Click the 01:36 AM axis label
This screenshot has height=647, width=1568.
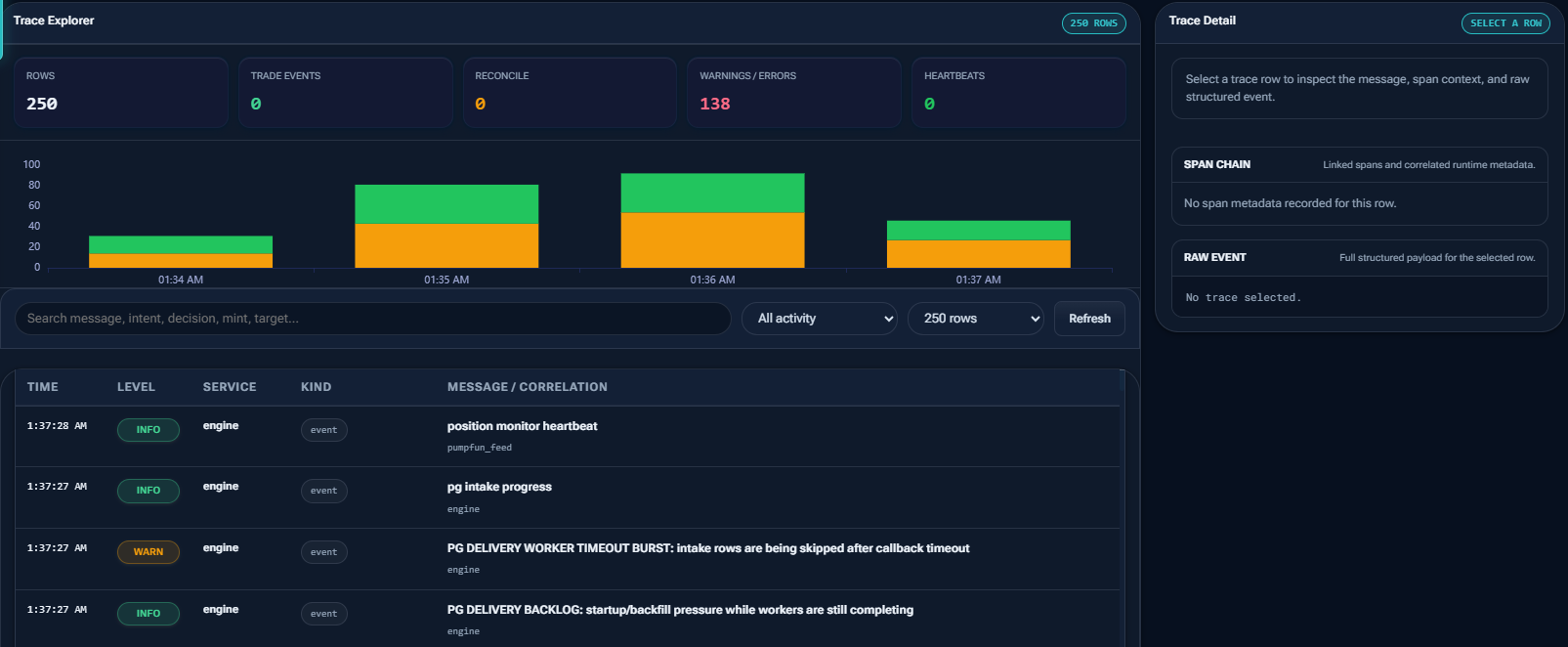(712, 280)
